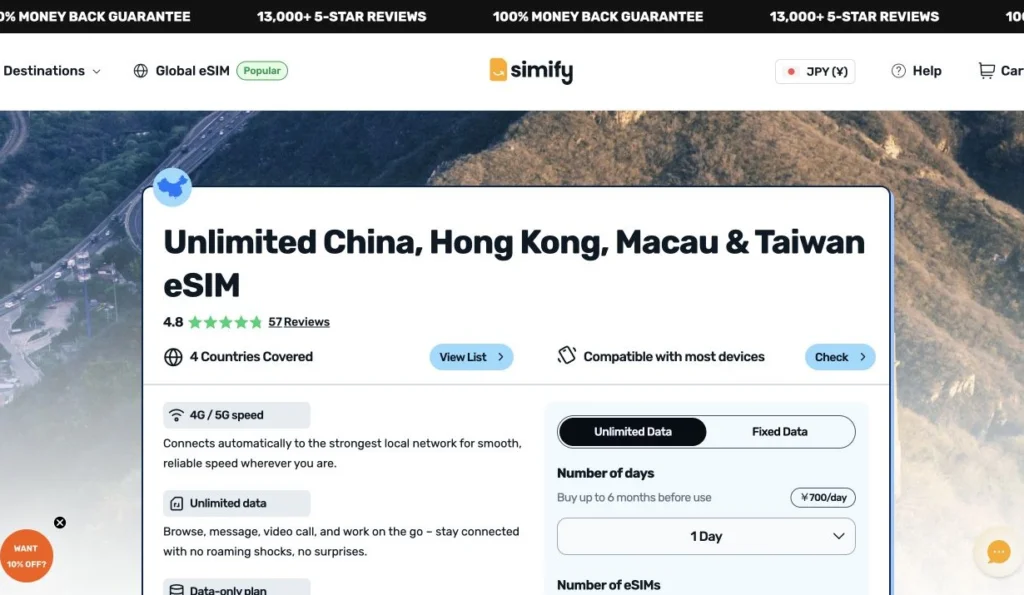Click the 'Unlimited data' feature label
The image size is (1024, 595).
(x=228, y=504)
